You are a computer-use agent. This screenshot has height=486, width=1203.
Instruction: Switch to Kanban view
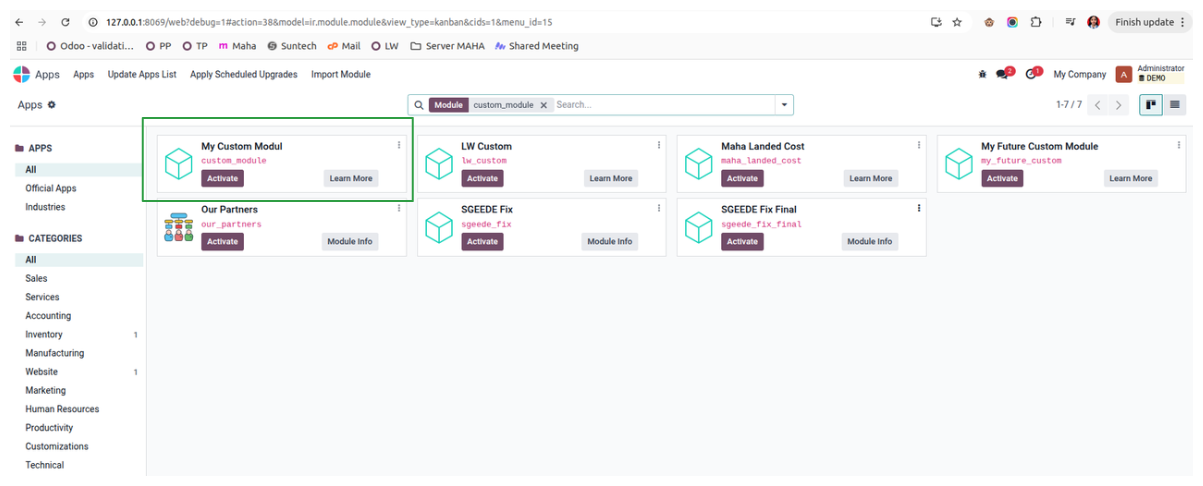1151,105
